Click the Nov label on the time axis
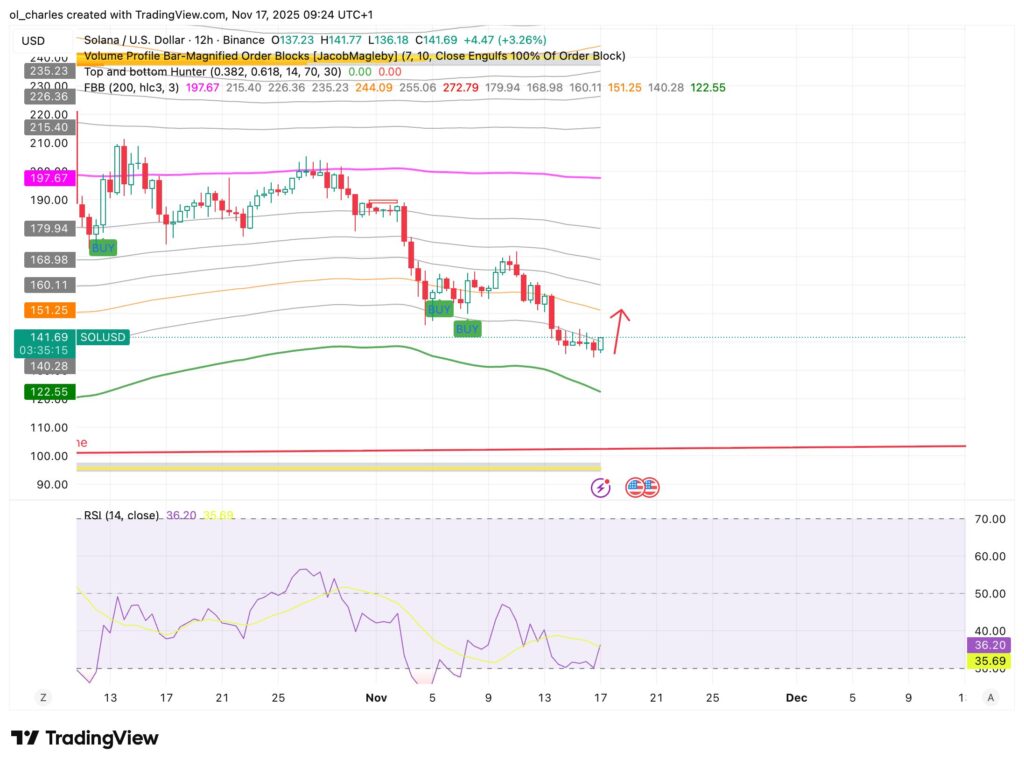This screenshot has width=1024, height=766. tap(377, 697)
